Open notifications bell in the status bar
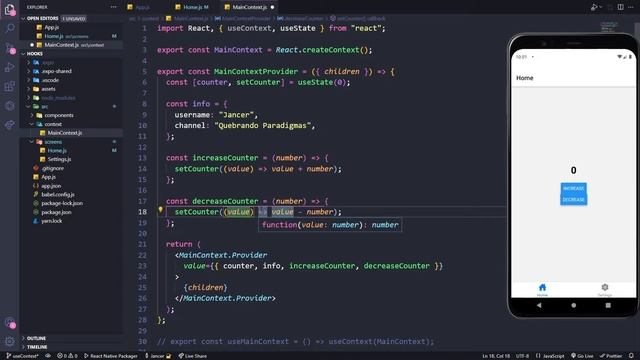Screen dimensions: 640x360 [631, 356]
